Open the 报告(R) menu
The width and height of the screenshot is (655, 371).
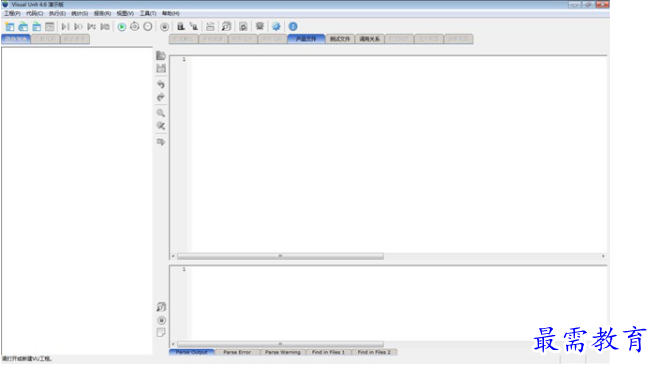click(x=102, y=13)
